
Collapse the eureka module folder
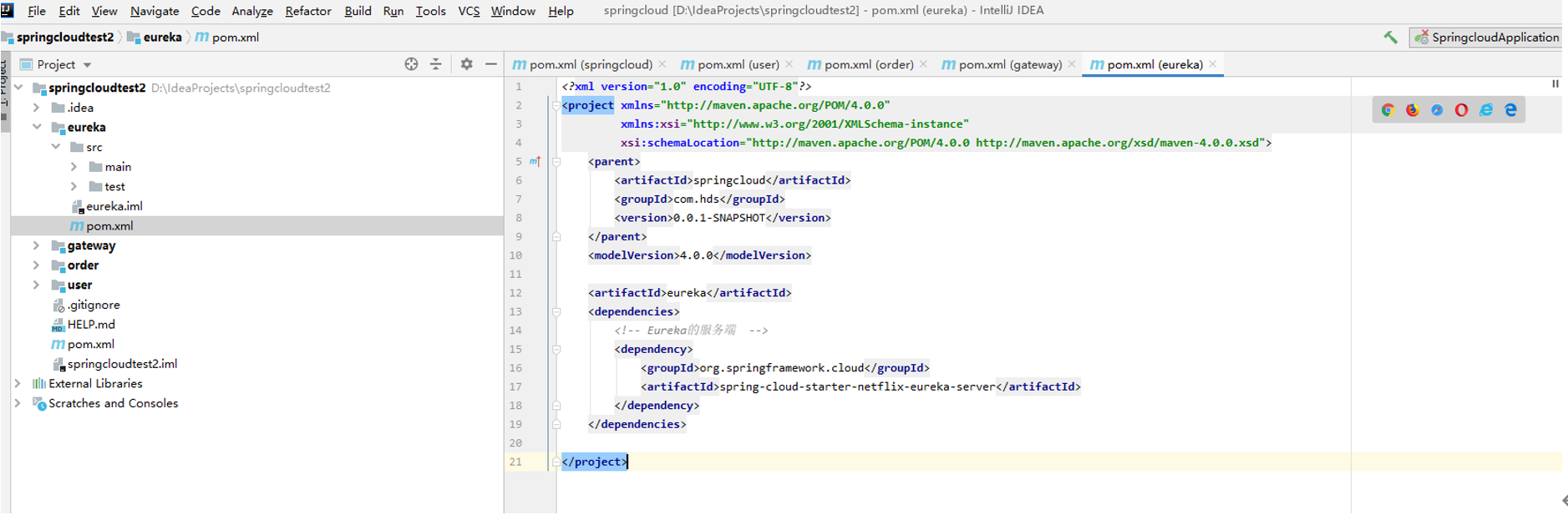(37, 127)
